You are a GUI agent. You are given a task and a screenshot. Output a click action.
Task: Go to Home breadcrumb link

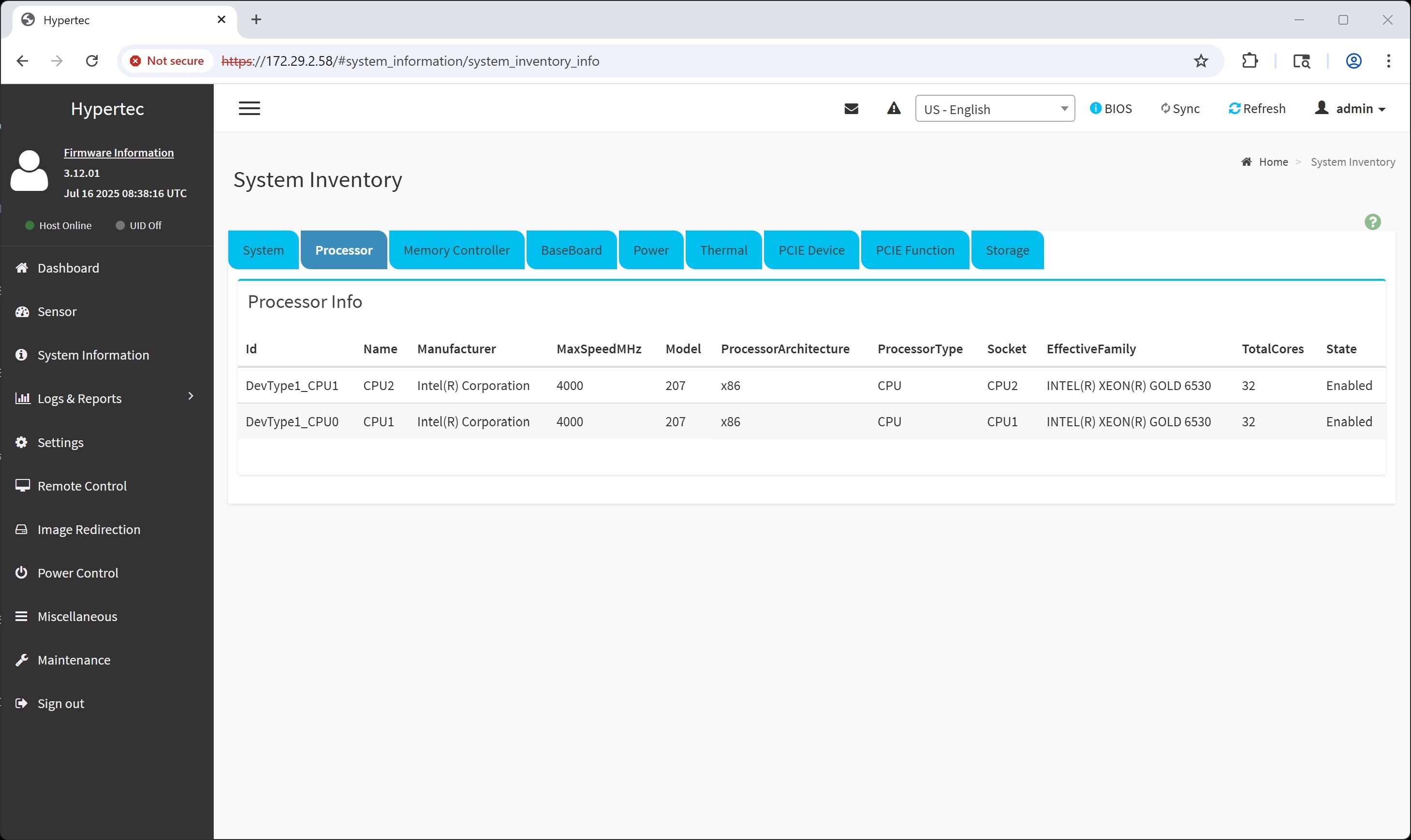(1273, 162)
